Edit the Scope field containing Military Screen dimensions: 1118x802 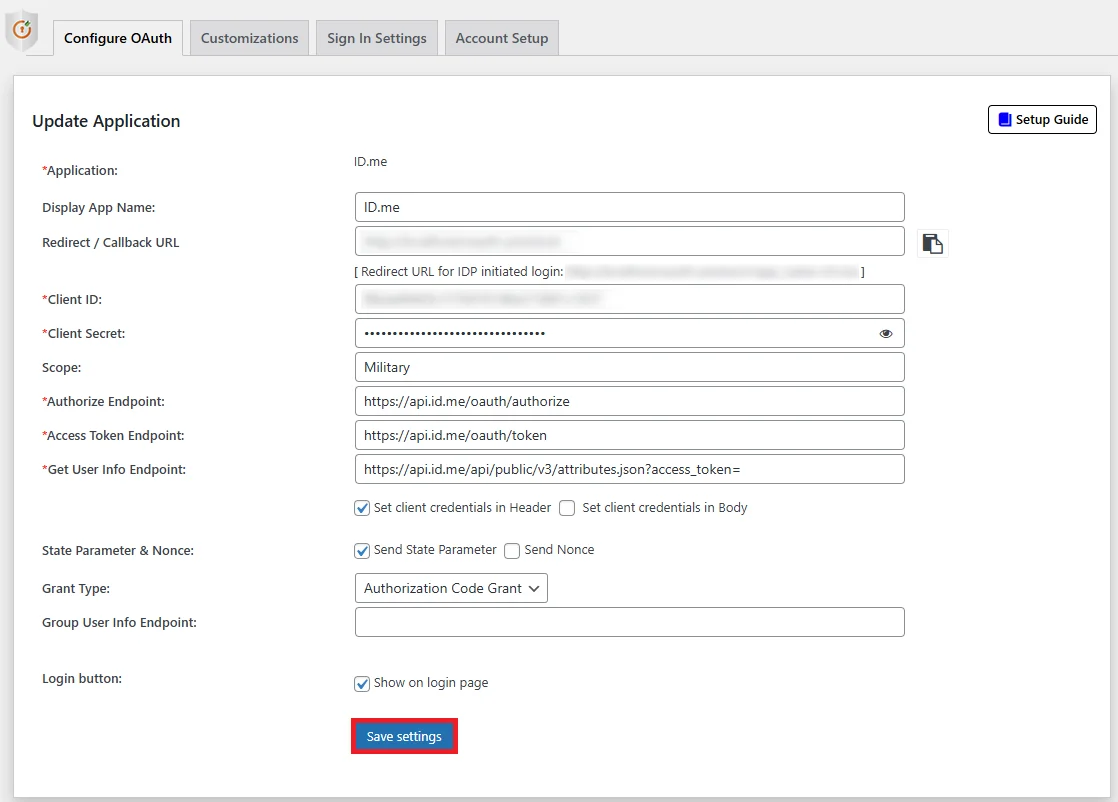[630, 367]
